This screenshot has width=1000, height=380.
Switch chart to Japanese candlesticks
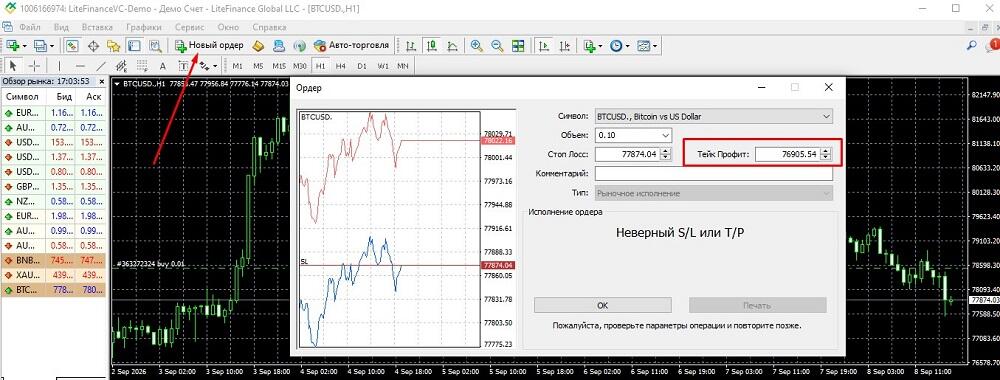click(x=432, y=46)
